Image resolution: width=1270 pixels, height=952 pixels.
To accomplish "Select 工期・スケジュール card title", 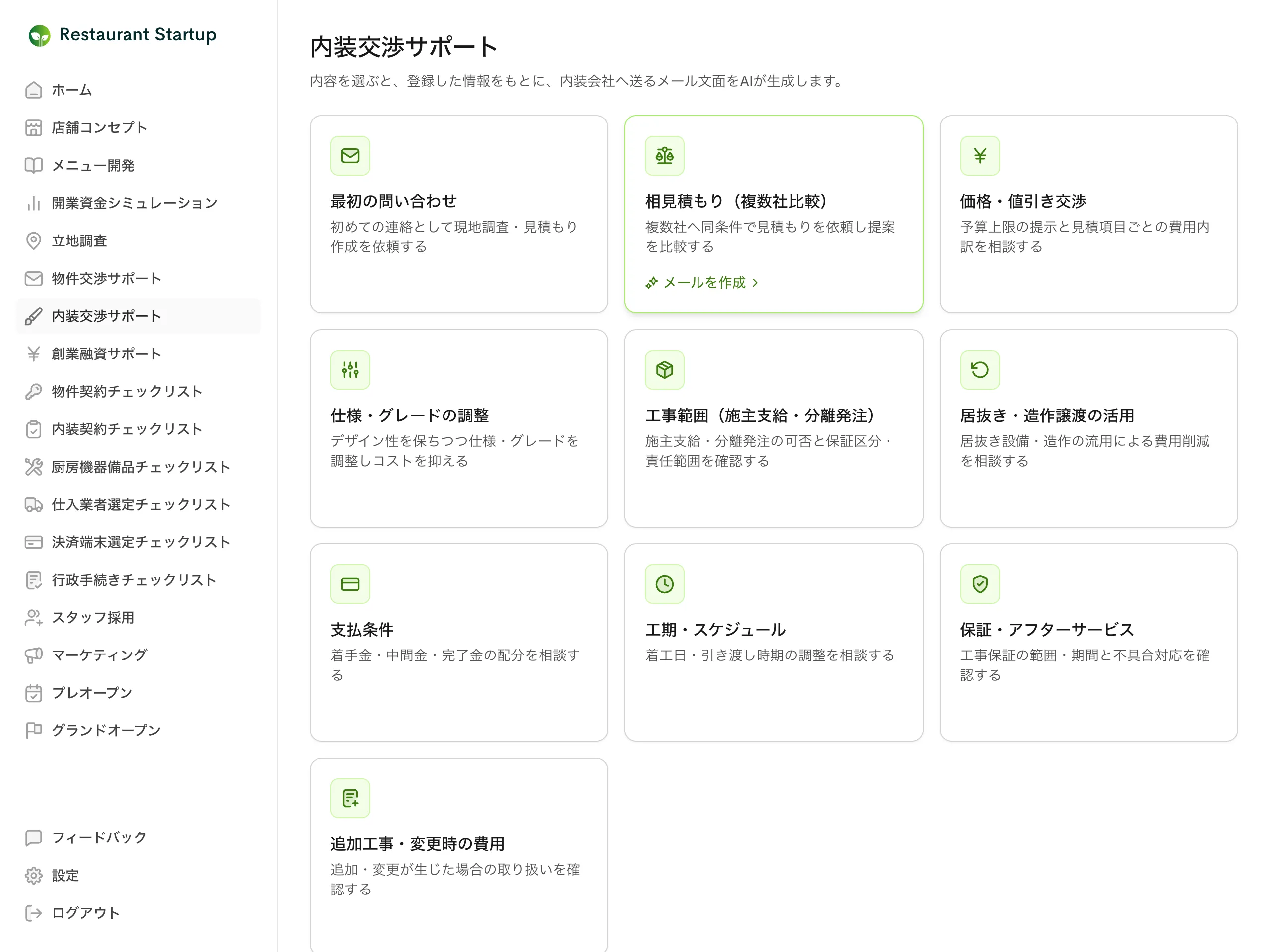I will (x=716, y=630).
